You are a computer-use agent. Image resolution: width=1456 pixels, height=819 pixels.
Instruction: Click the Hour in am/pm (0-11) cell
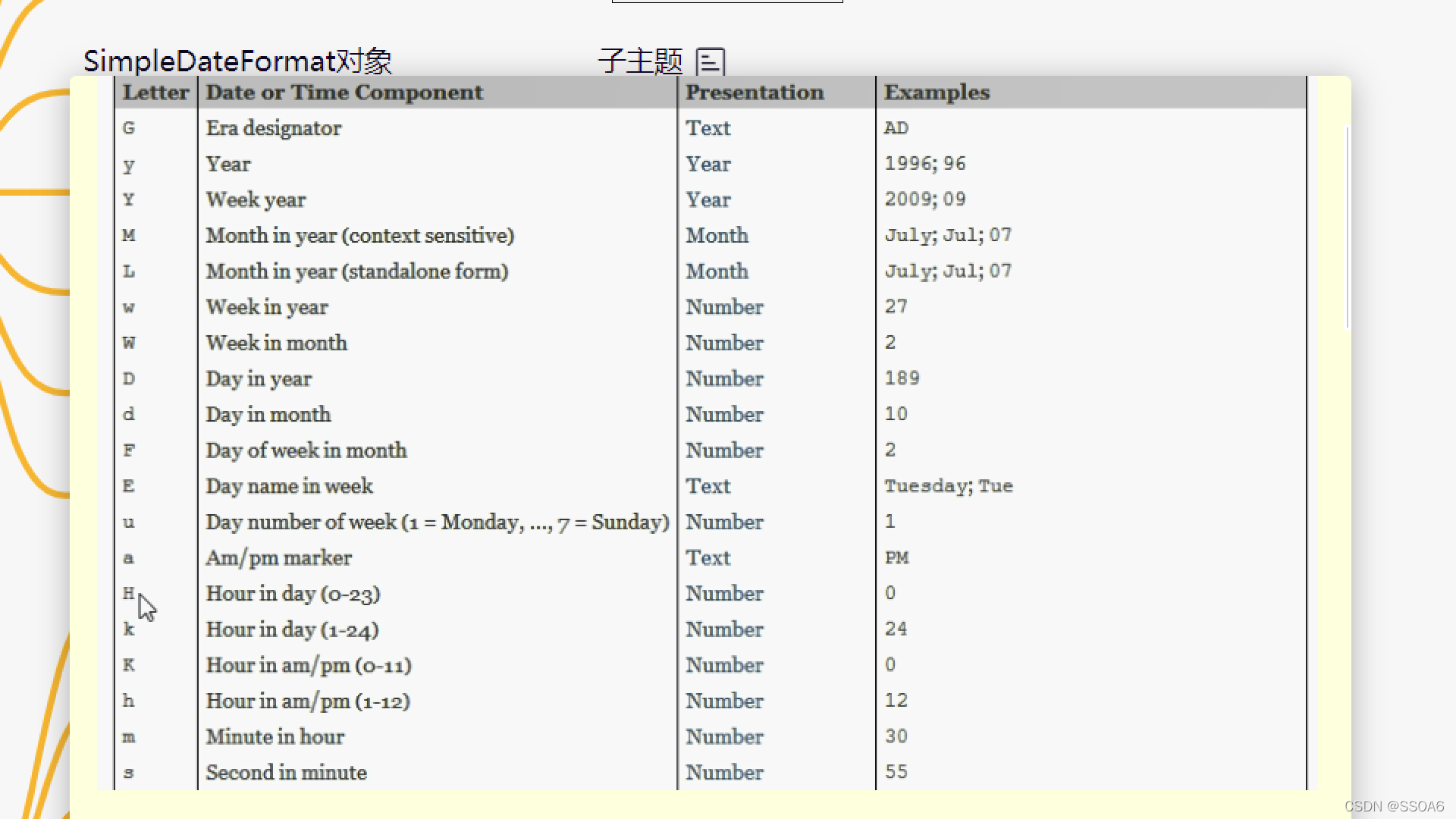[309, 665]
